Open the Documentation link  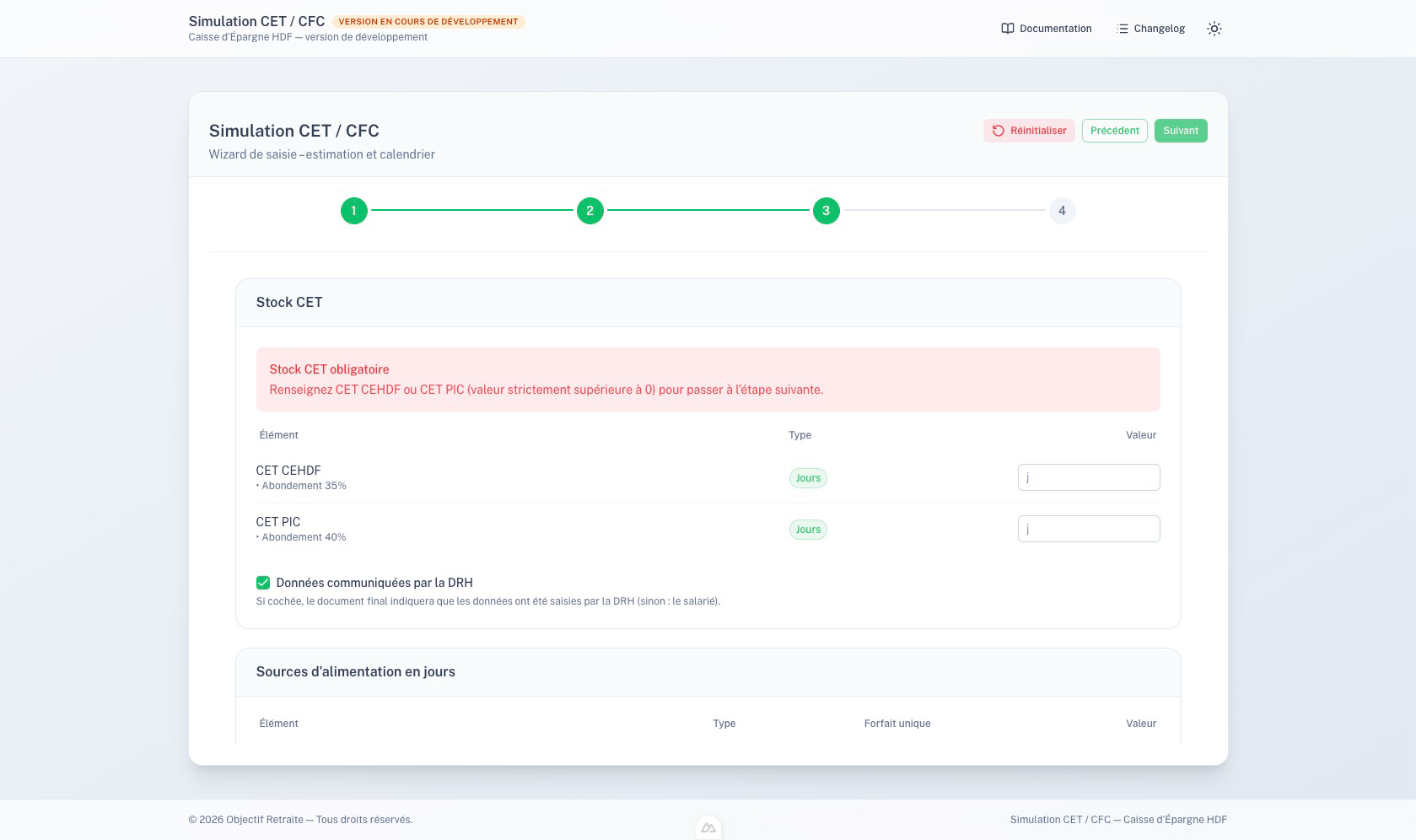pyautogui.click(x=1055, y=29)
